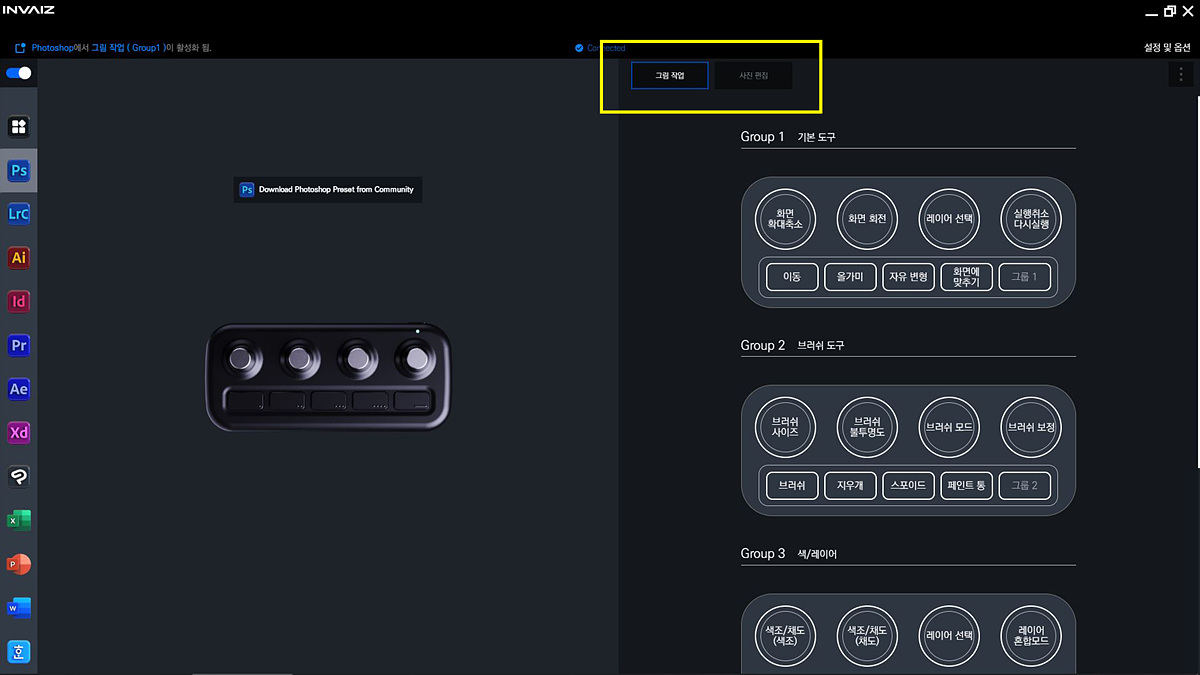Select the 지우개 key
The image size is (1200, 675).
(850, 486)
